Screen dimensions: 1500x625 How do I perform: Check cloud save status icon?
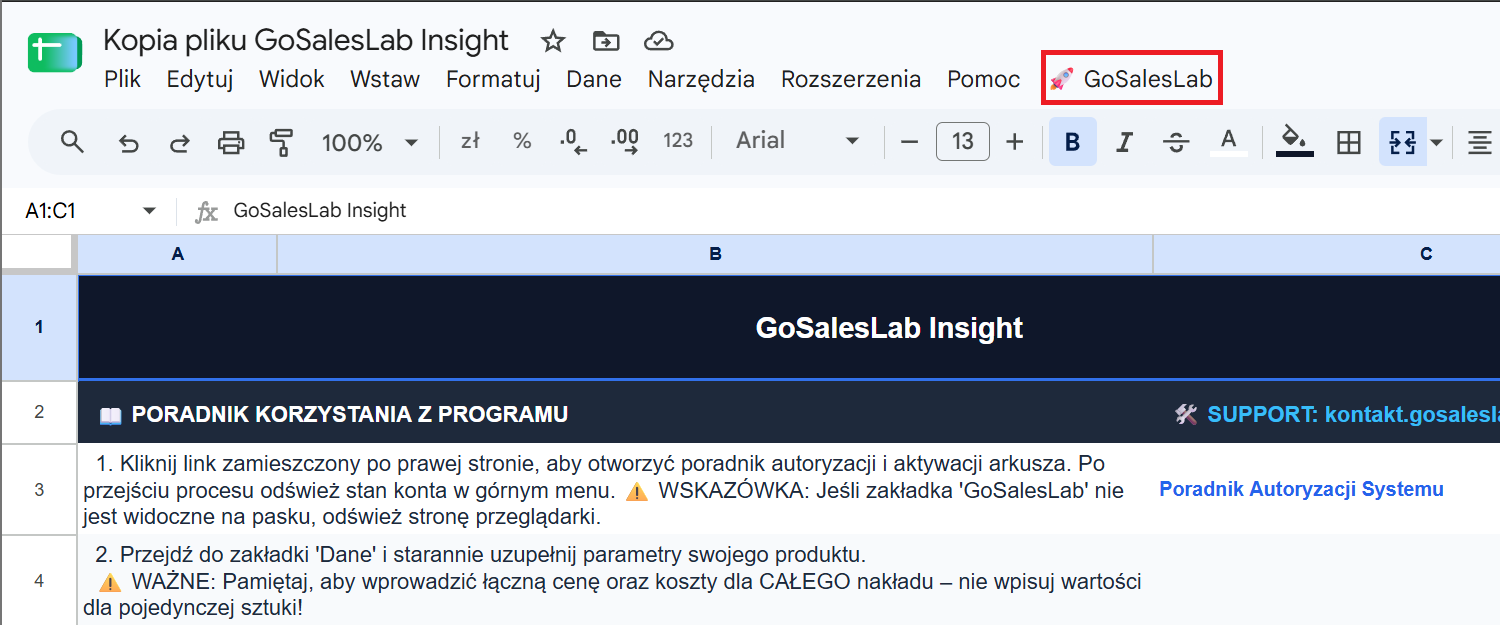657,41
